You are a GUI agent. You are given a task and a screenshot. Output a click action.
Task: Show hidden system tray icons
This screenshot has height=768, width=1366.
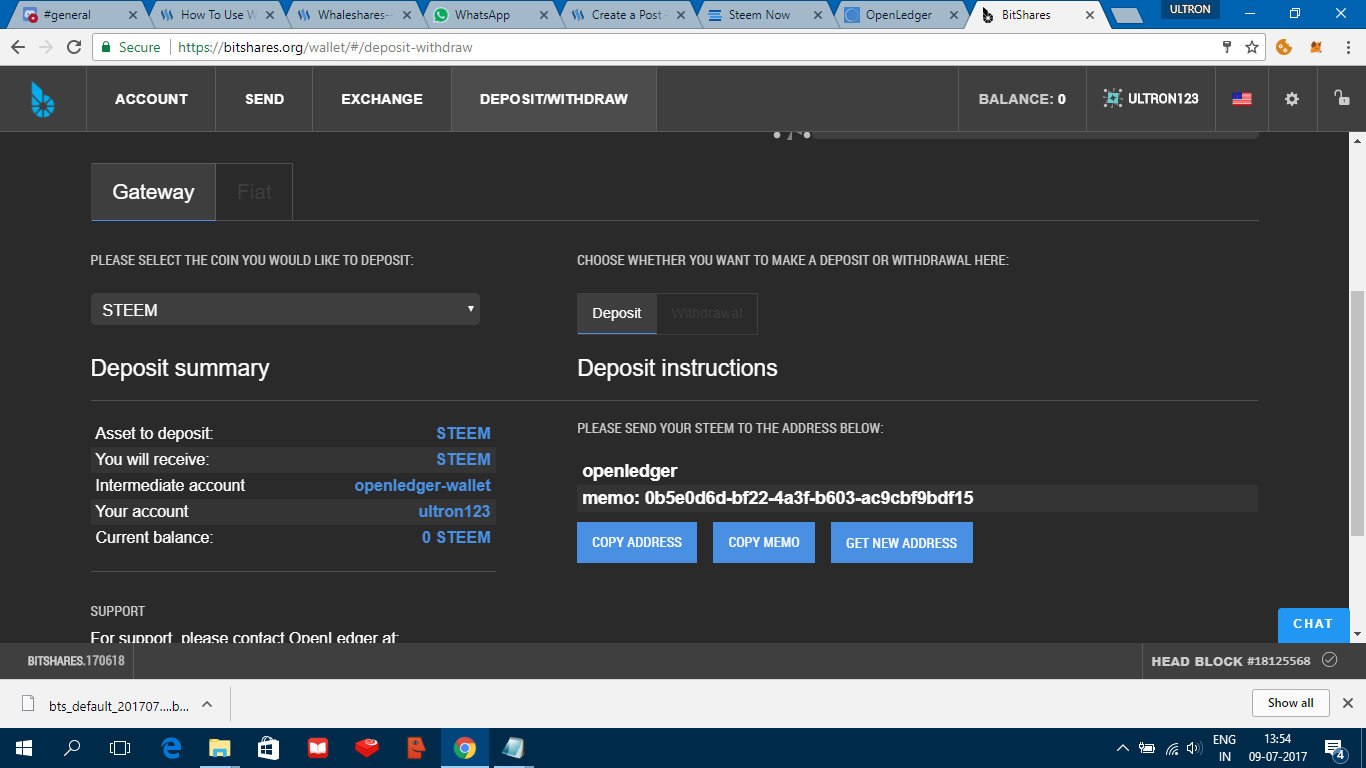click(1124, 748)
